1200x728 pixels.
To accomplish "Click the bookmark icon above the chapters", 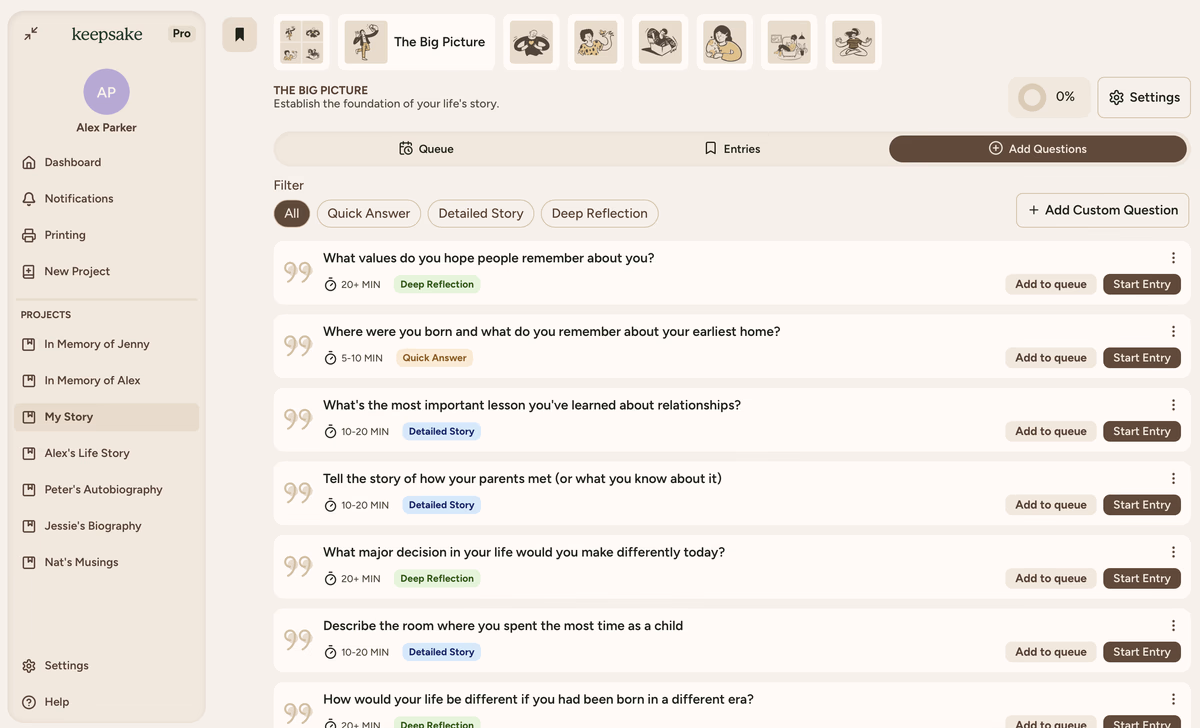I will [240, 34].
